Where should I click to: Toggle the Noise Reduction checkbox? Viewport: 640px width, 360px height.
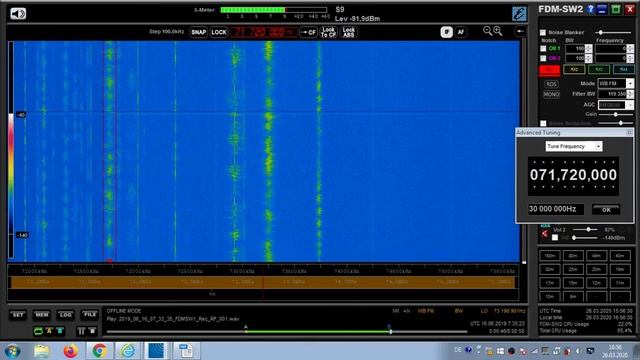tap(543, 123)
